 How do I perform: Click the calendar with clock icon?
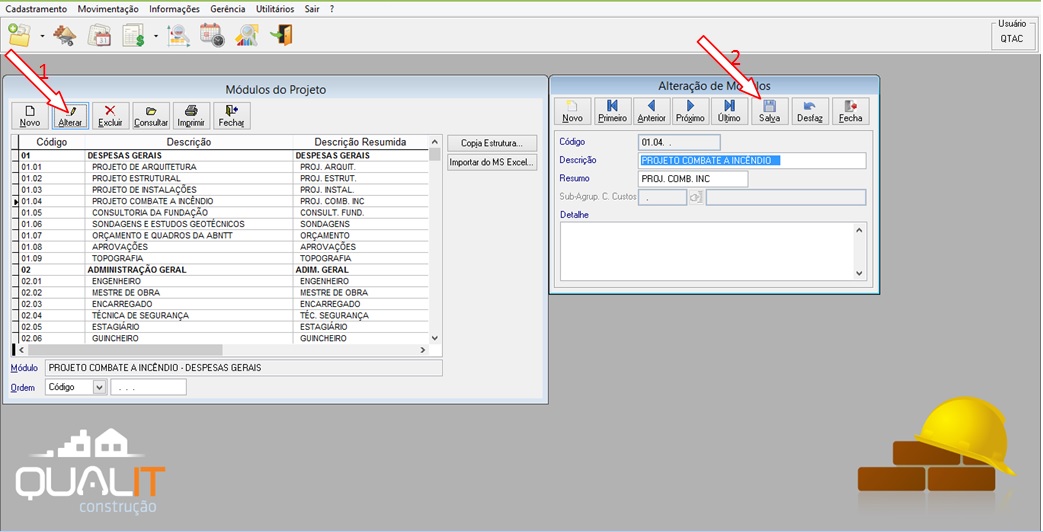click(x=212, y=35)
